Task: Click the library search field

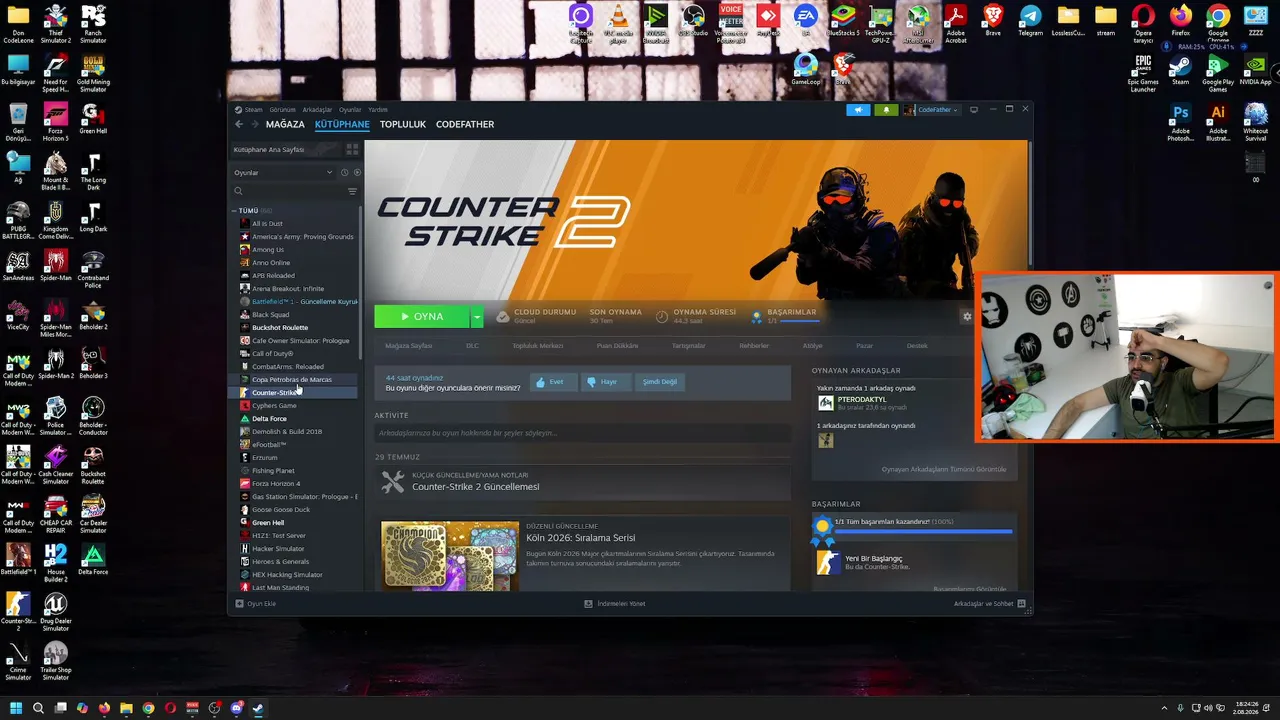Action: click(289, 191)
